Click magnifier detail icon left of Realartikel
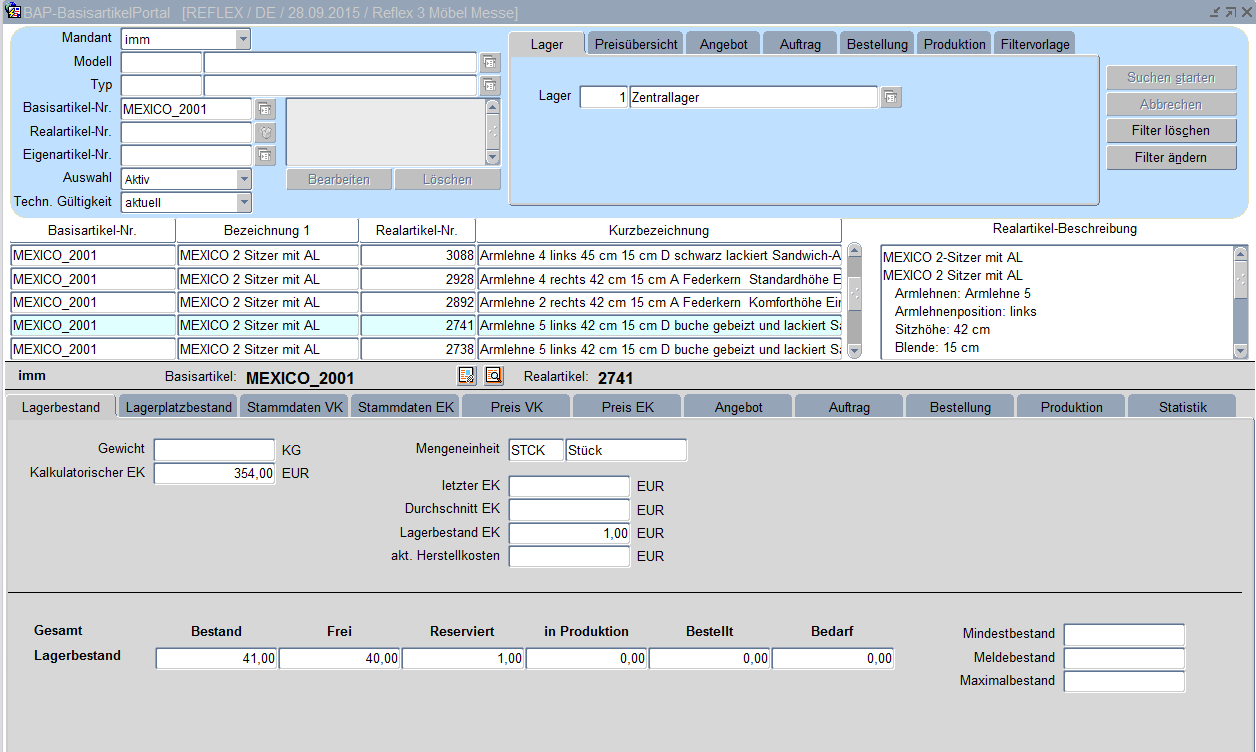 [493, 376]
